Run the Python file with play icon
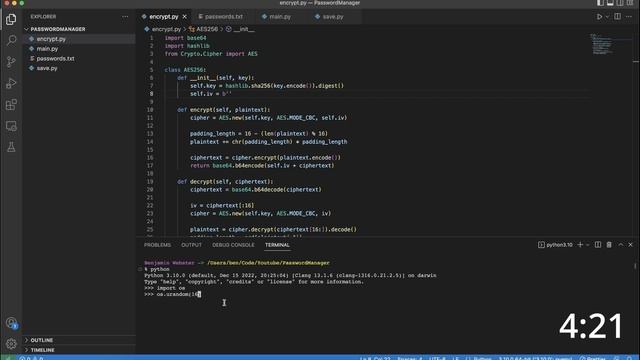The image size is (640, 360). tap(599, 17)
